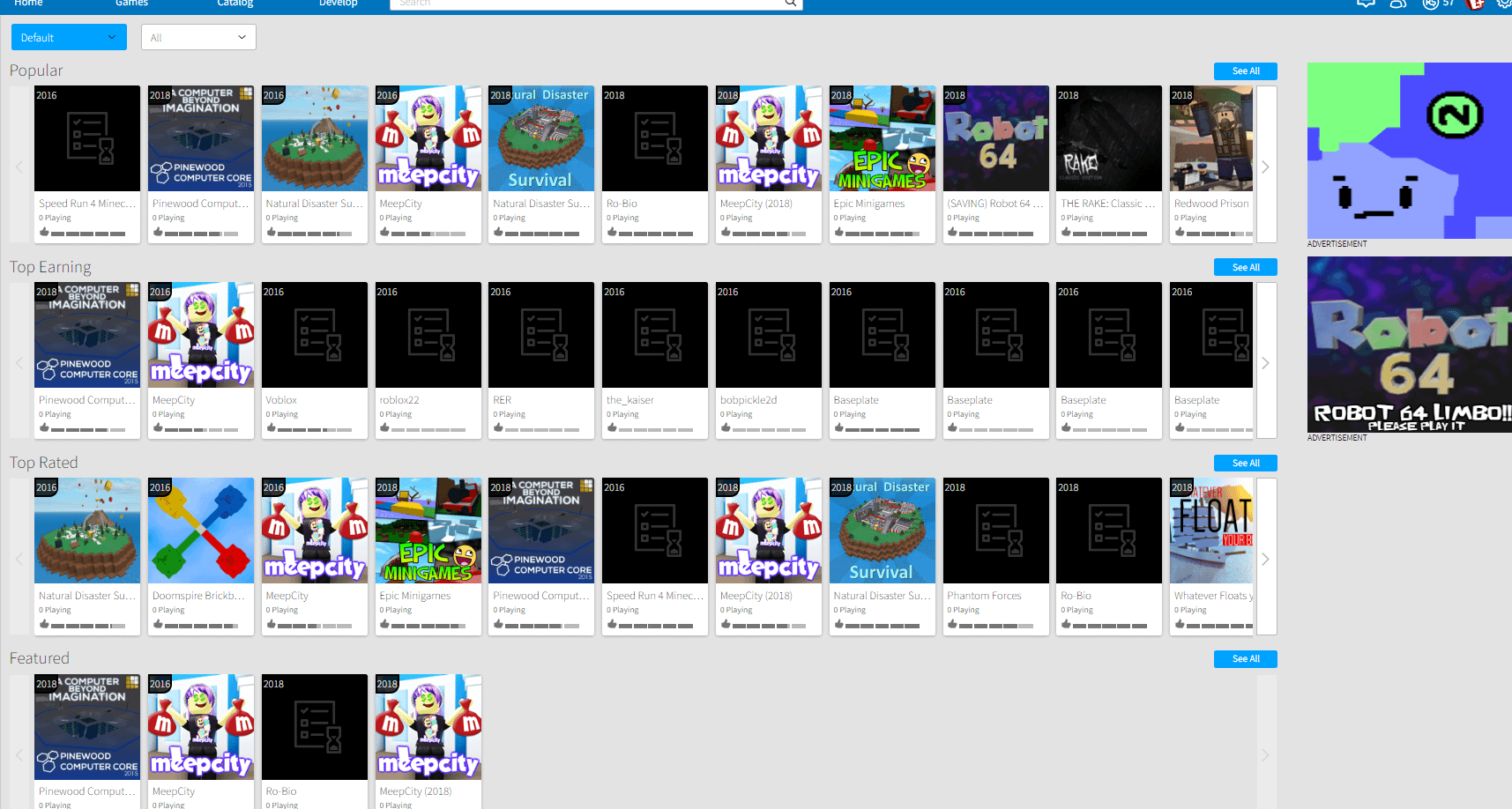Advance Popular row with right arrow
This screenshot has height=809, width=1512.
1266,167
